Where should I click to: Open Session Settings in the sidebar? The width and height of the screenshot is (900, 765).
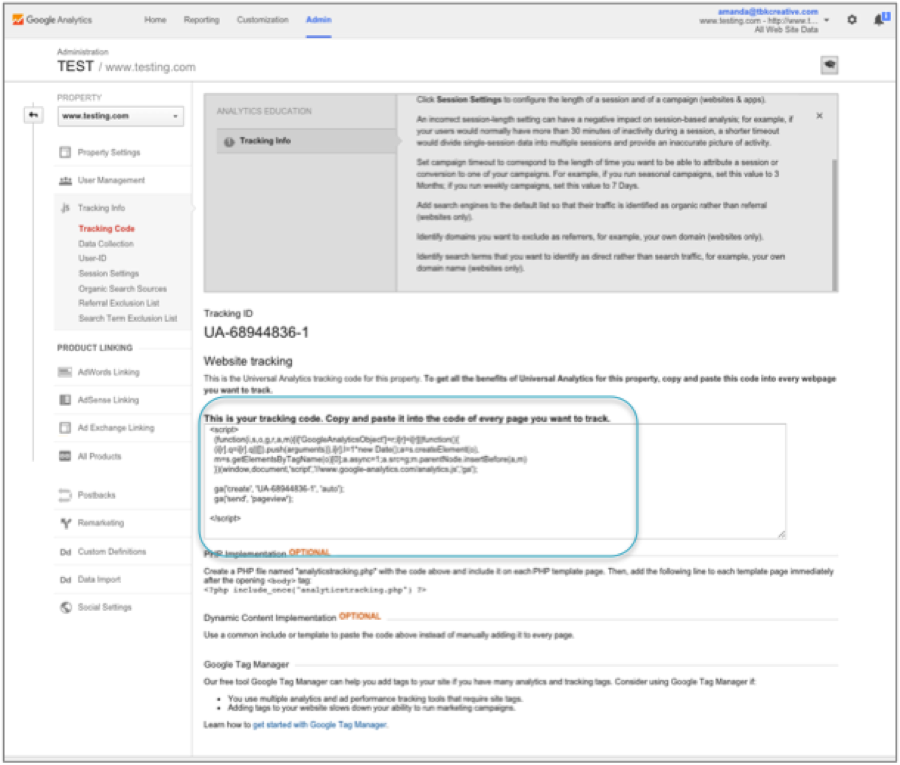click(x=109, y=274)
